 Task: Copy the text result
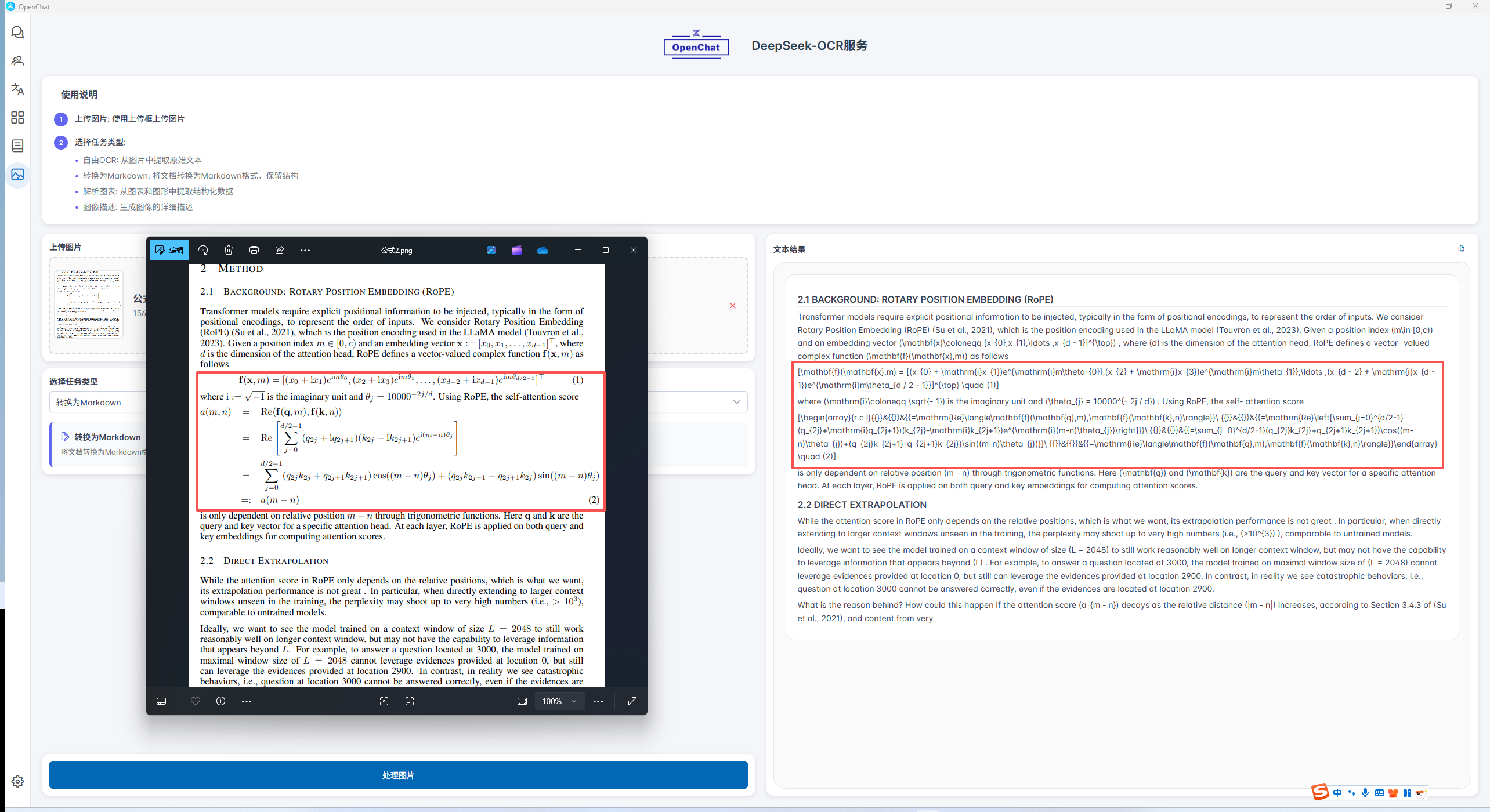point(1460,249)
